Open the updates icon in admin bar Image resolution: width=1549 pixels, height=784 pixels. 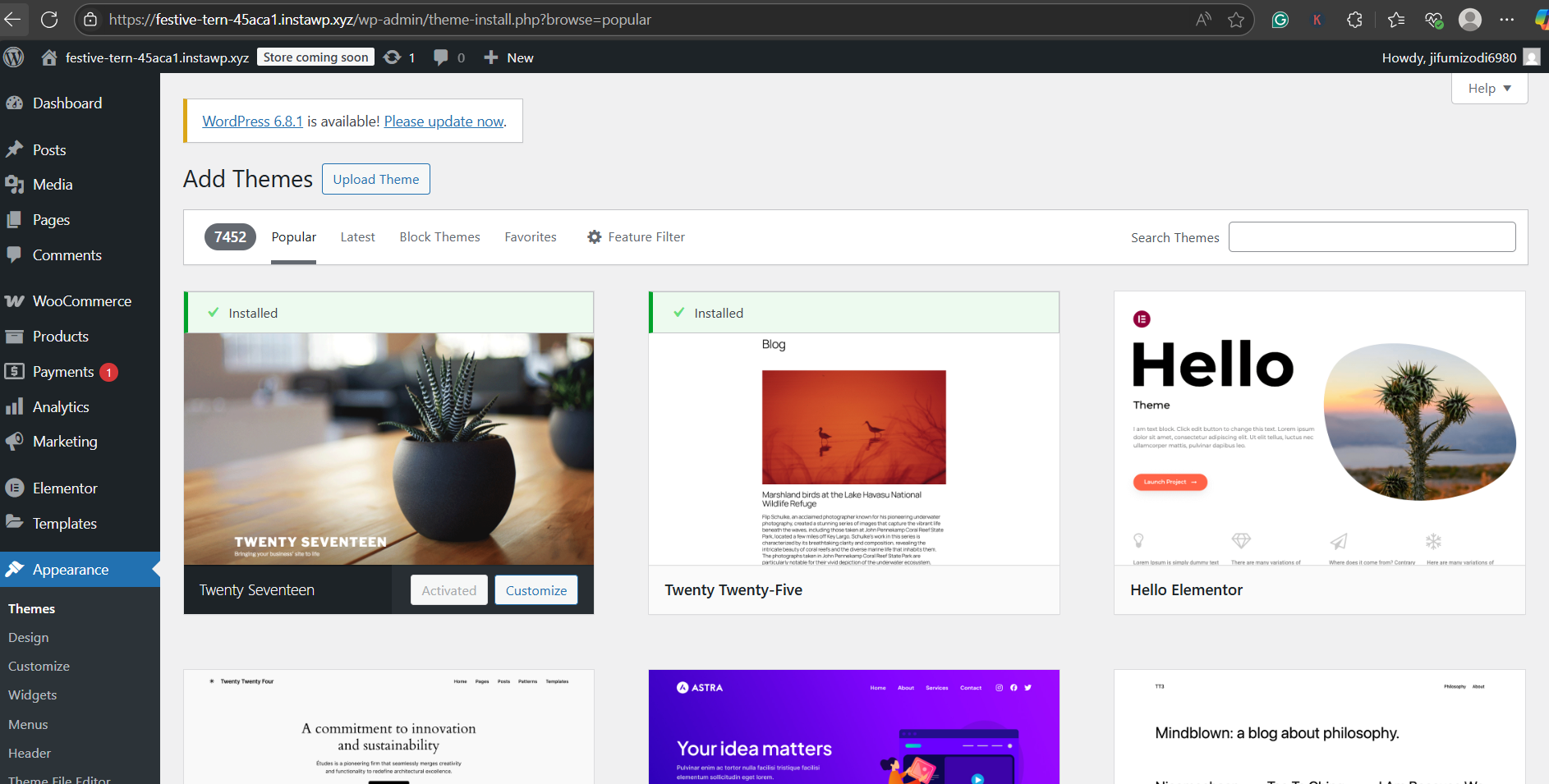coord(393,57)
